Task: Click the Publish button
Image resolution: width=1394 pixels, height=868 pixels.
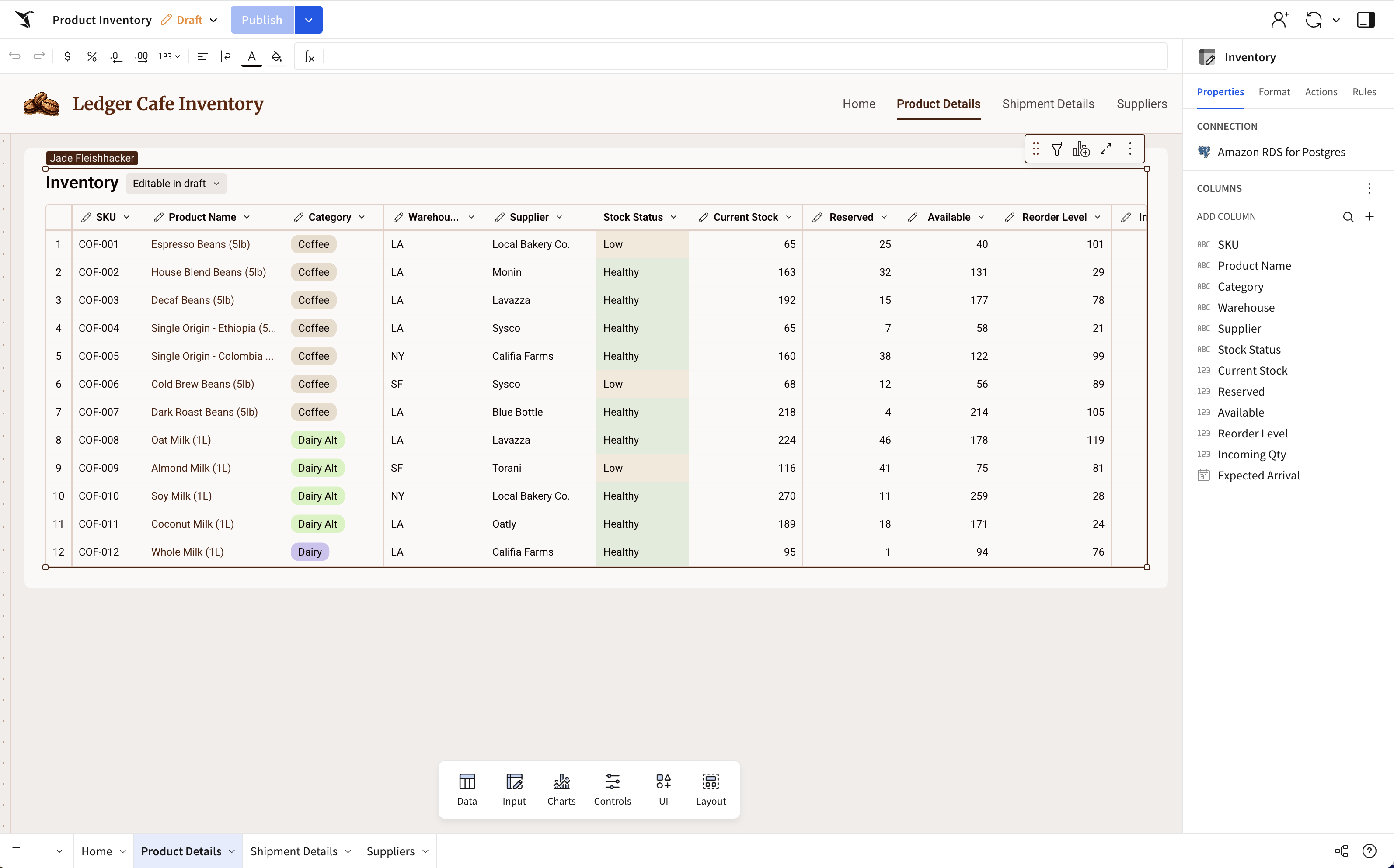Action: pyautogui.click(x=262, y=20)
